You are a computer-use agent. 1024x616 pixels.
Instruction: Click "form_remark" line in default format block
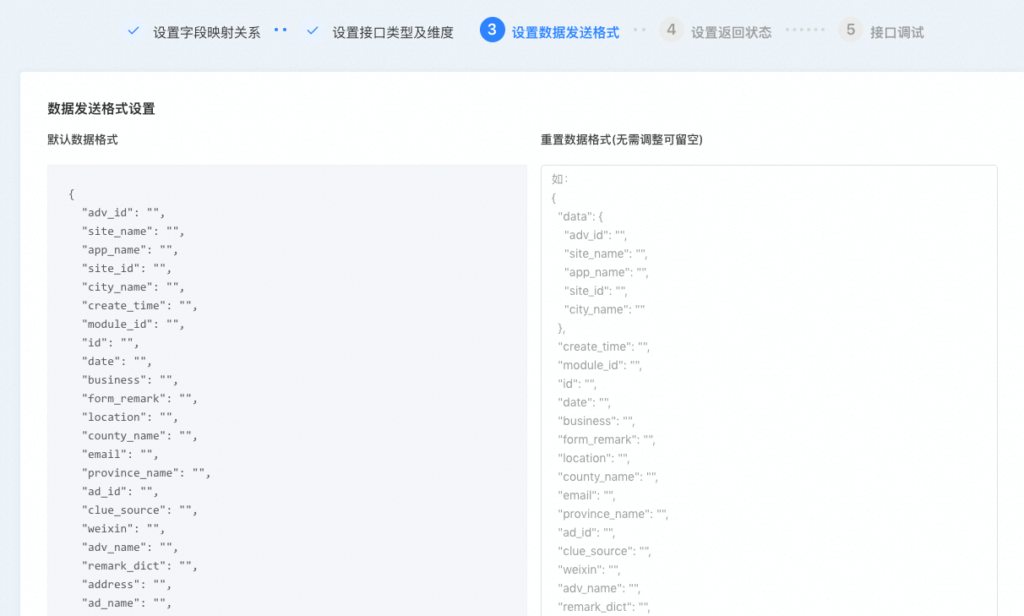point(139,398)
